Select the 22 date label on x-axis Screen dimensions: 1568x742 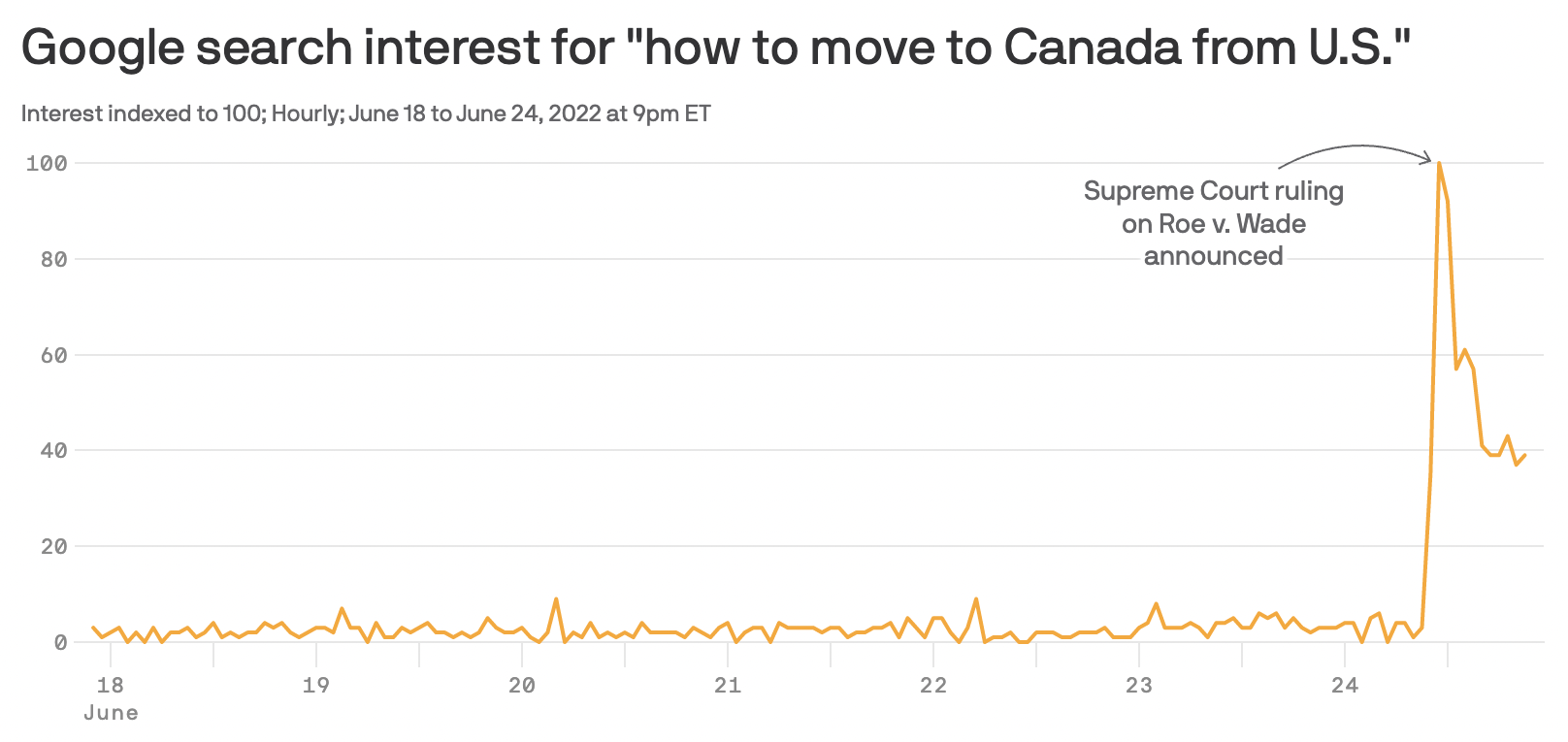pyautogui.click(x=933, y=685)
